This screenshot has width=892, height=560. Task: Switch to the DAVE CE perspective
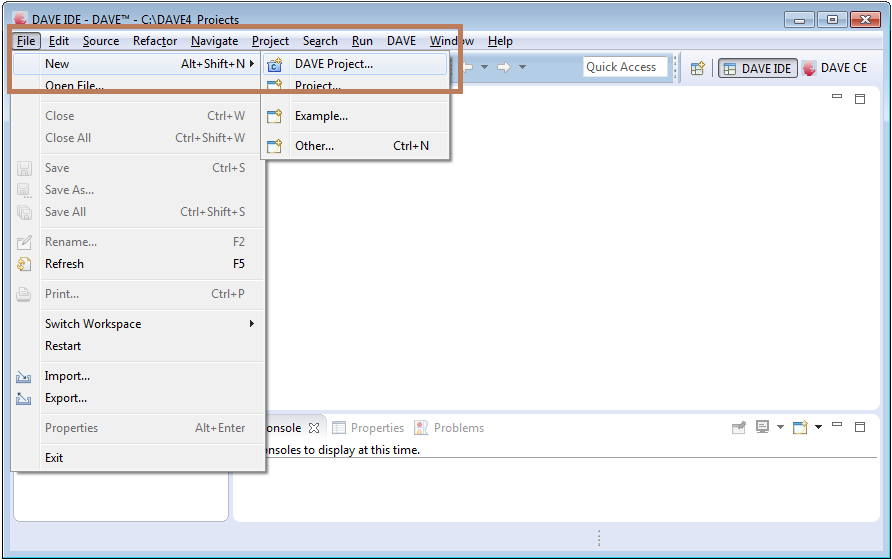[x=835, y=68]
